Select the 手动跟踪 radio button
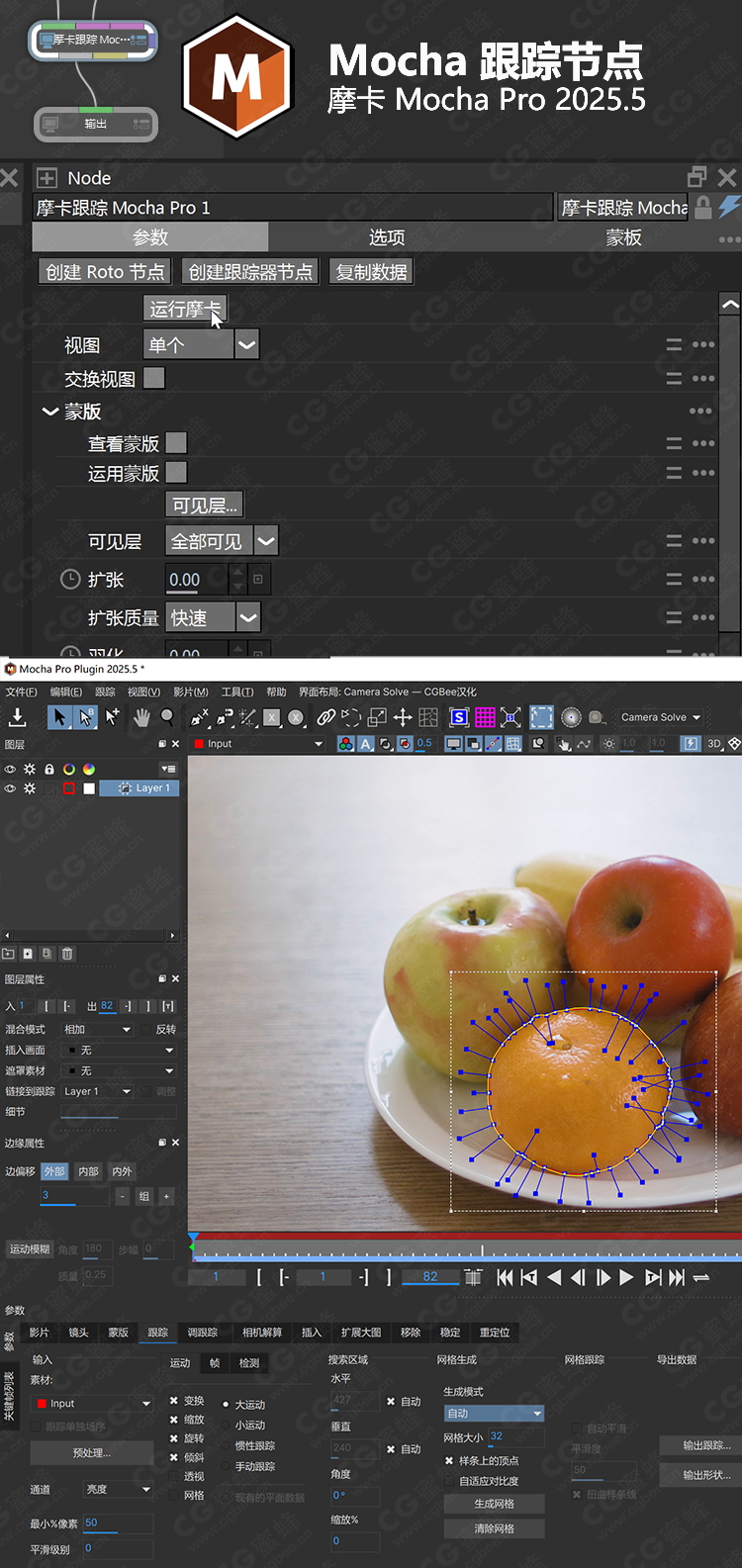 (x=226, y=1466)
